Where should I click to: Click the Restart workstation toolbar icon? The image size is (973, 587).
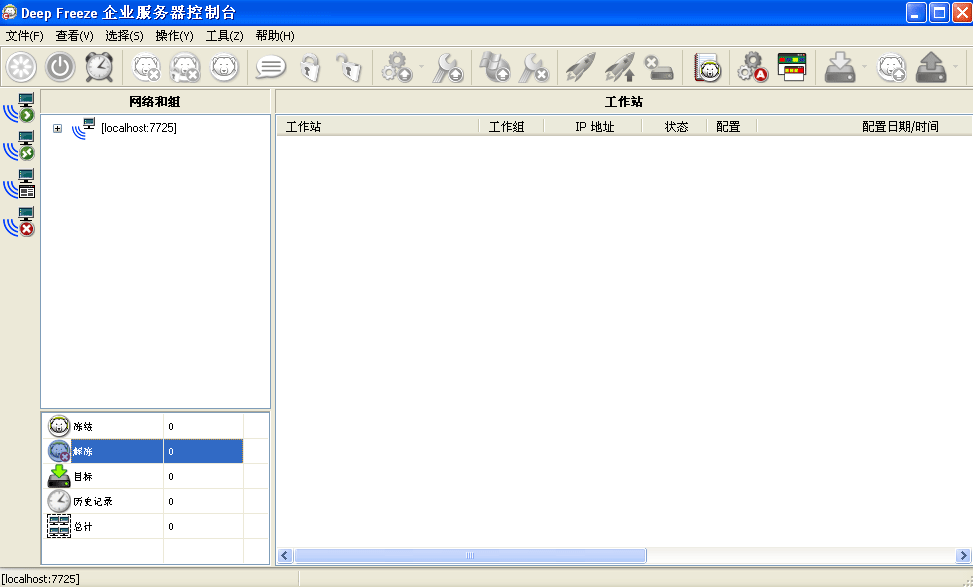[x=21, y=67]
